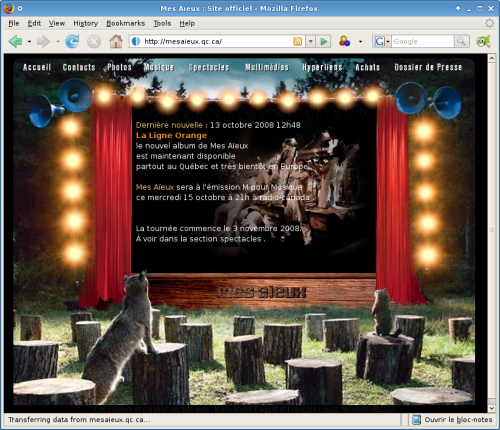
Task: Open the File menu
Action: click(14, 23)
